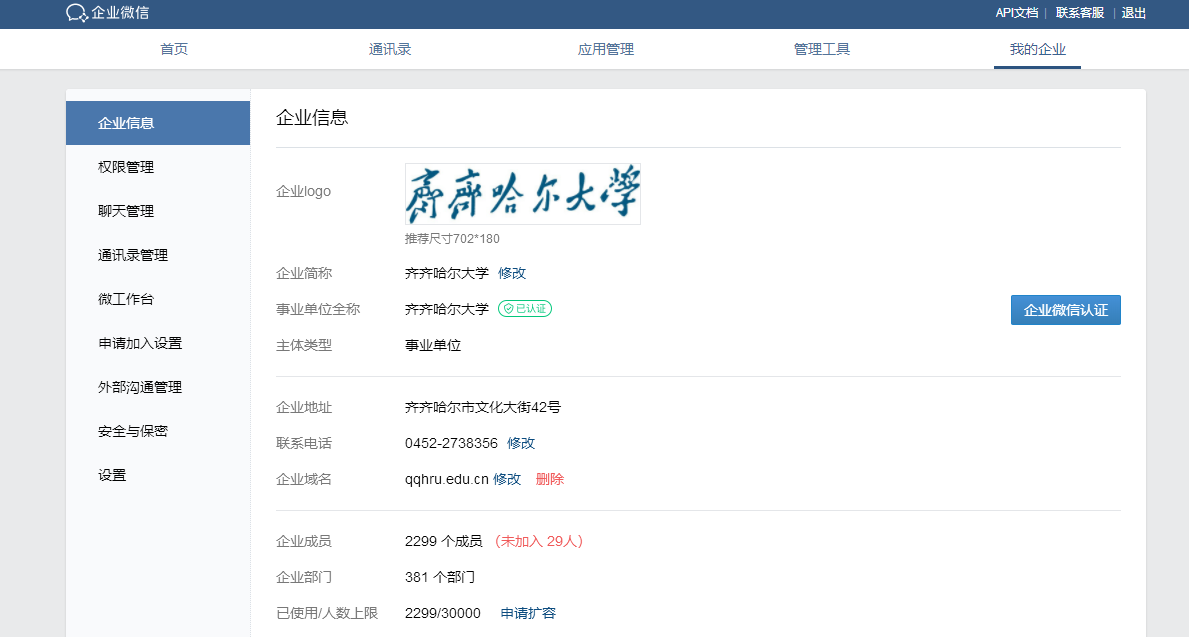Click 退出 to log out

coord(1134,13)
